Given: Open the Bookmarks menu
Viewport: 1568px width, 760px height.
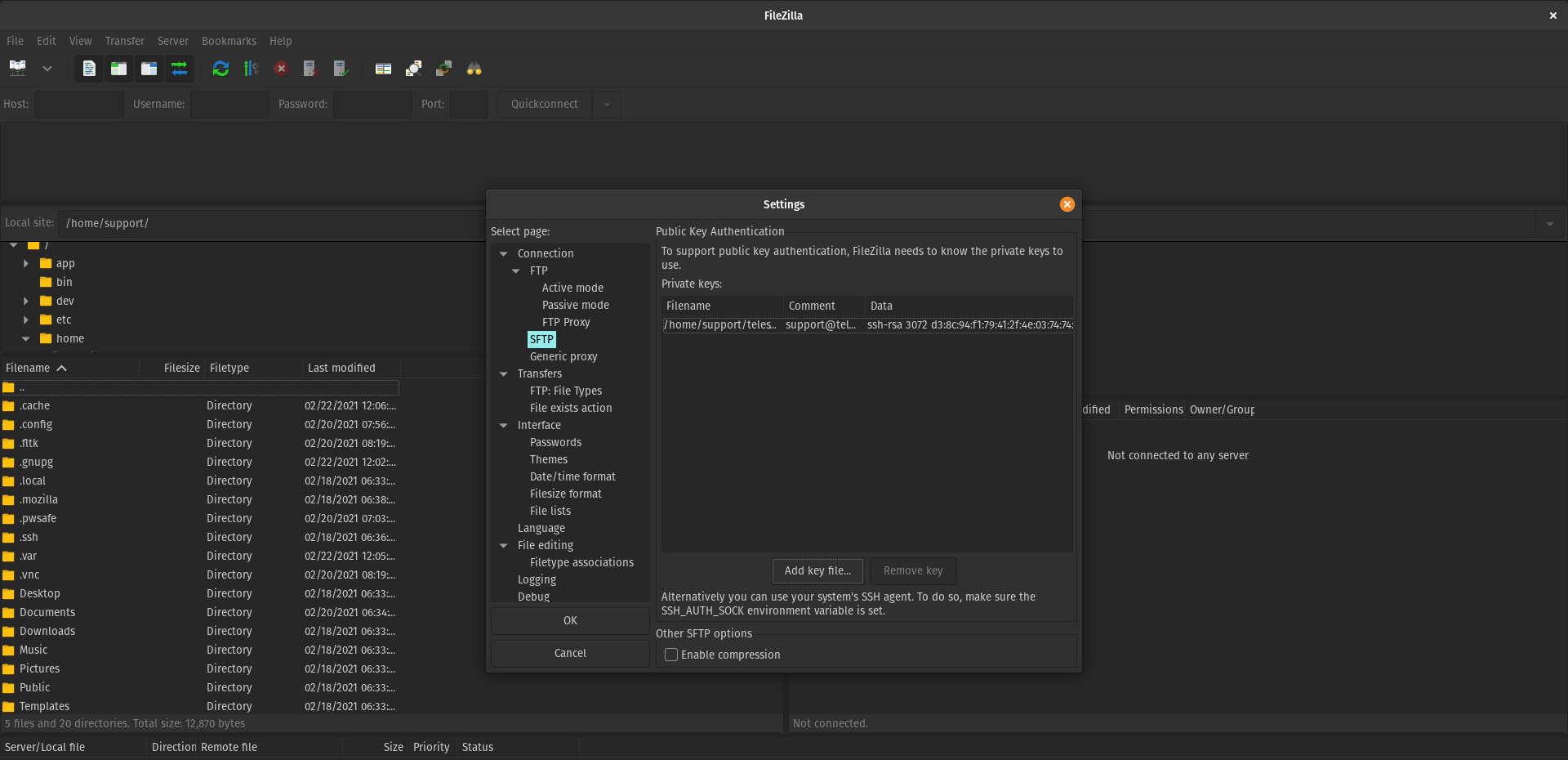Looking at the screenshot, I should 229,41.
